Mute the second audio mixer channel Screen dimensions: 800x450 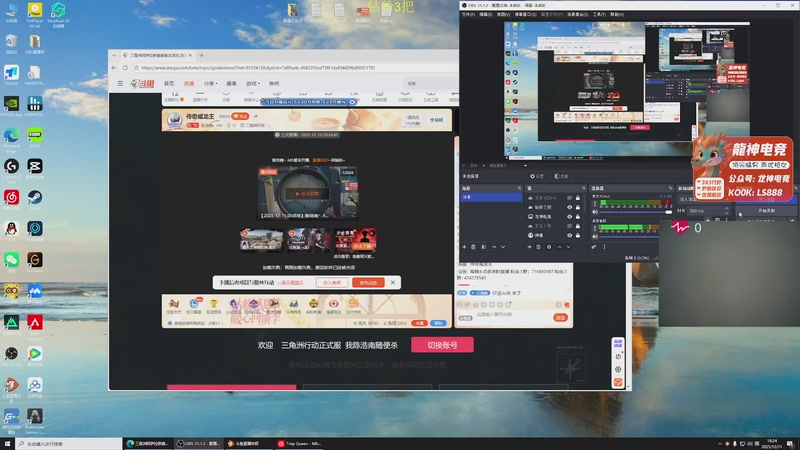[x=595, y=236]
